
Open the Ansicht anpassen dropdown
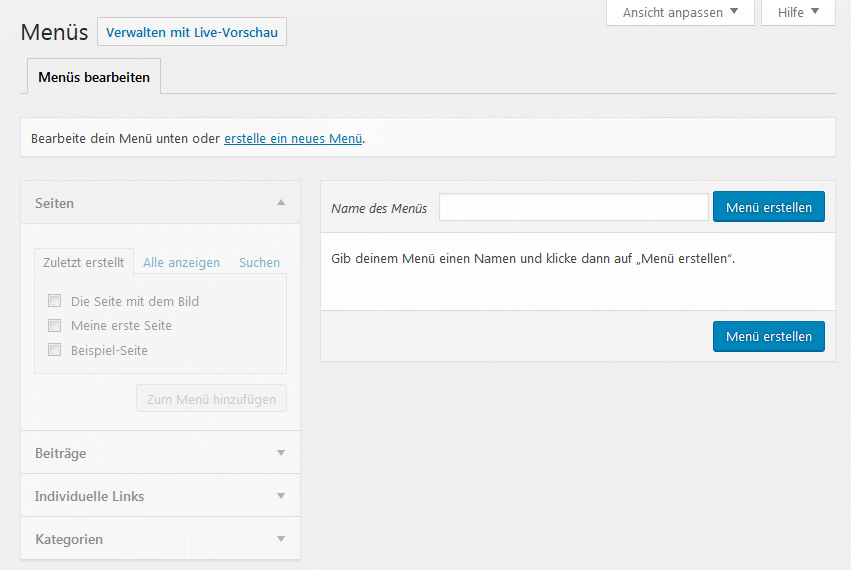point(680,13)
